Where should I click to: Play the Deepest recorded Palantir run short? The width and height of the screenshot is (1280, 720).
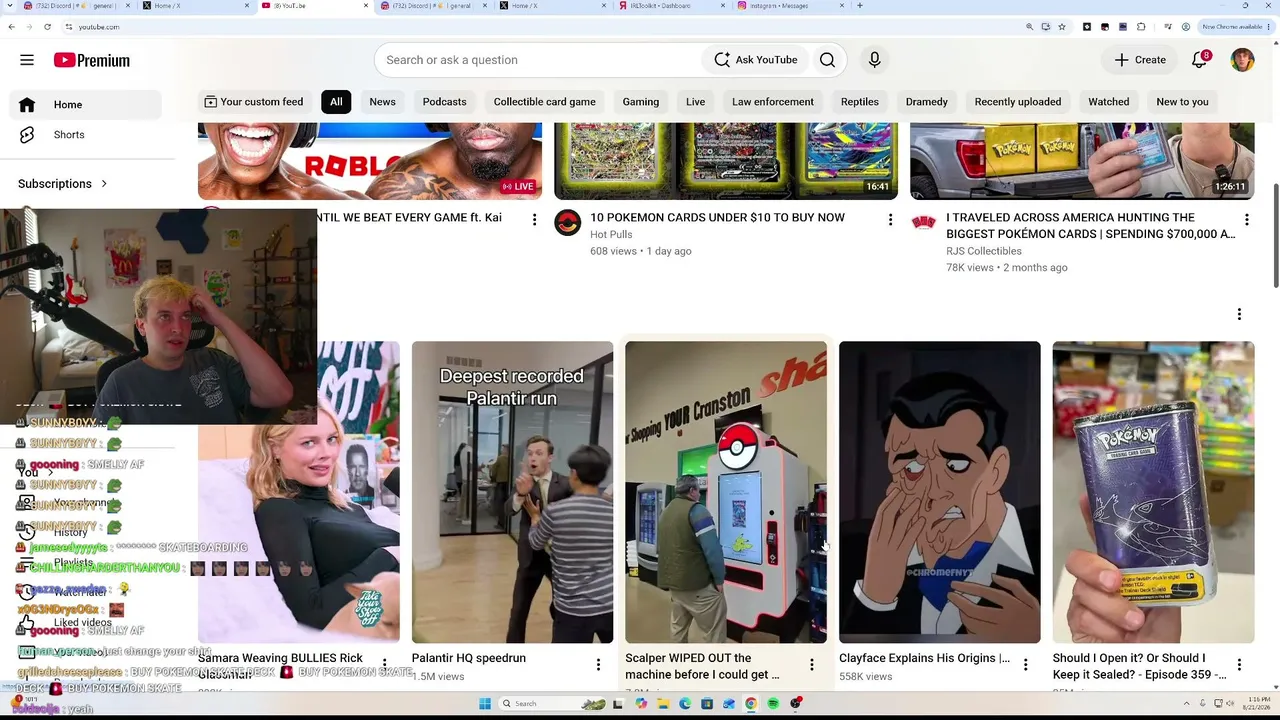(x=512, y=492)
